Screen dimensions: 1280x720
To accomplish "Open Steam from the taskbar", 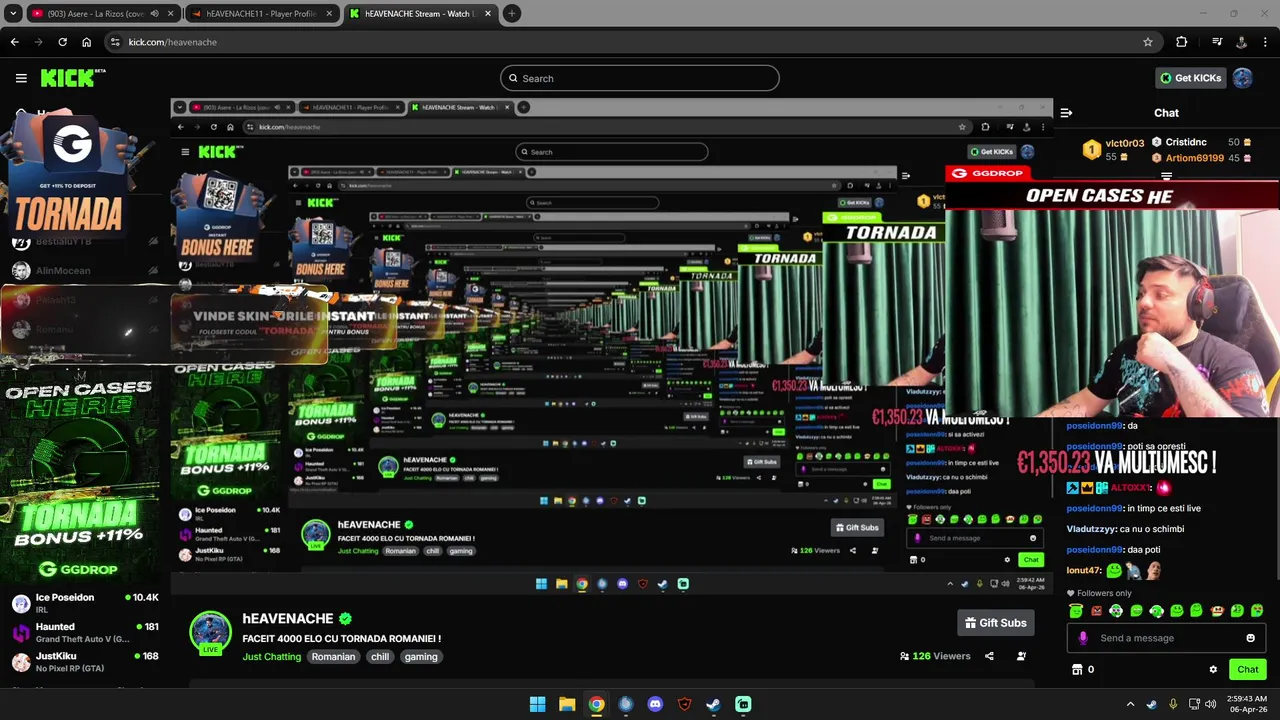I will pyautogui.click(x=713, y=704).
